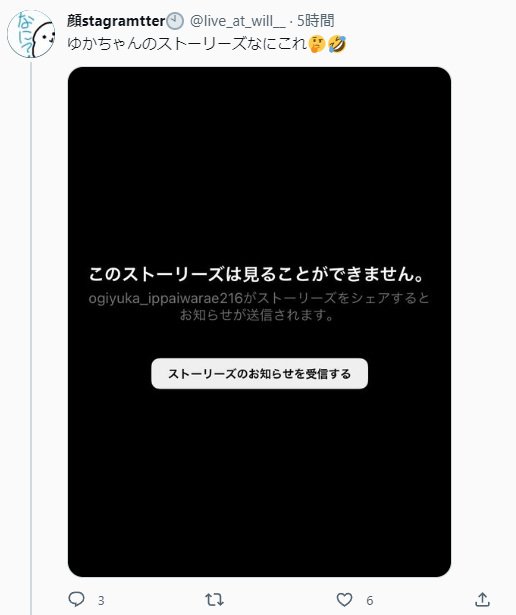Click the reply count number 3
516x615 pixels.
[x=101, y=600]
